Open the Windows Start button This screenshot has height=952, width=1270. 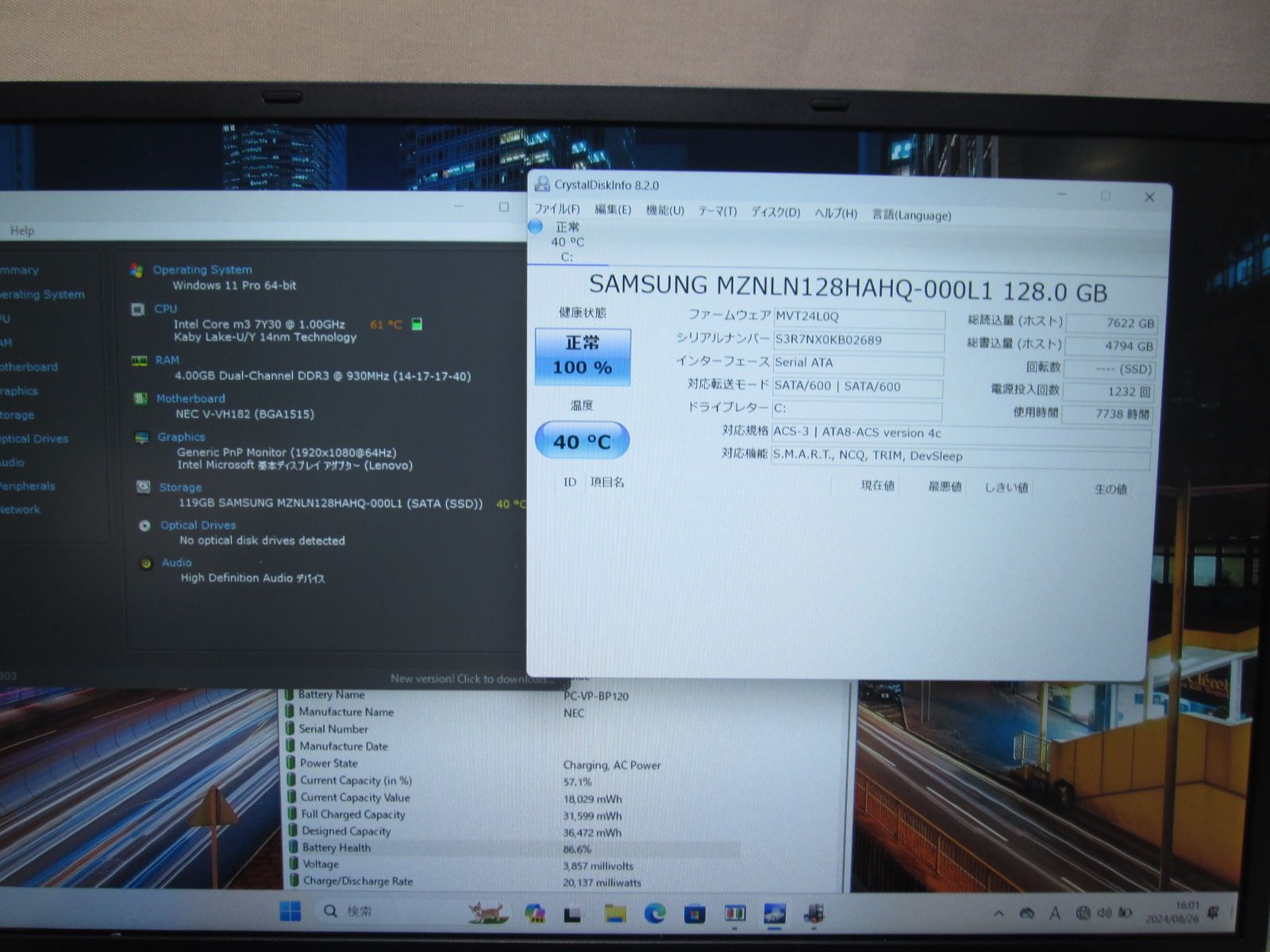[x=291, y=912]
